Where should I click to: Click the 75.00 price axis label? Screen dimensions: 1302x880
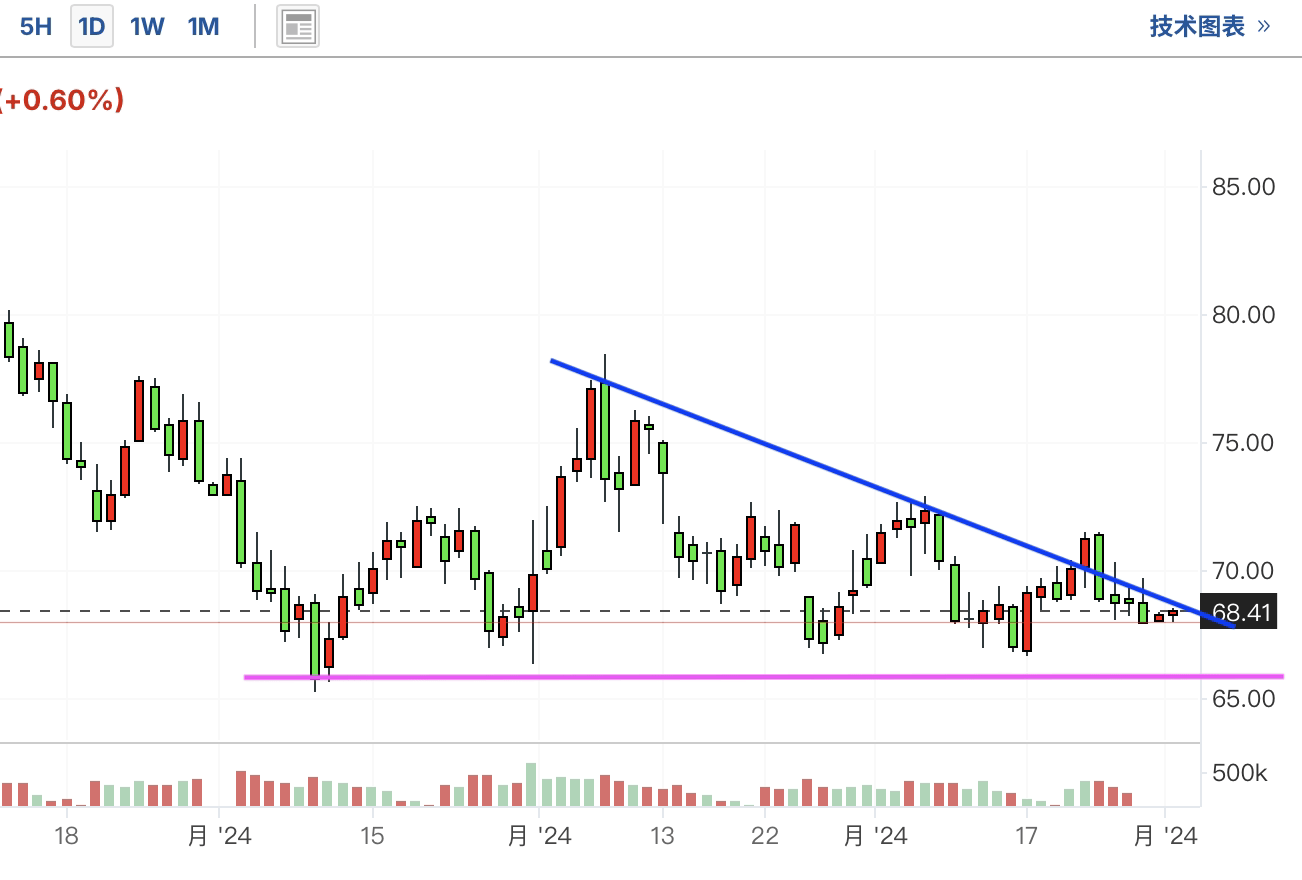tap(1241, 443)
